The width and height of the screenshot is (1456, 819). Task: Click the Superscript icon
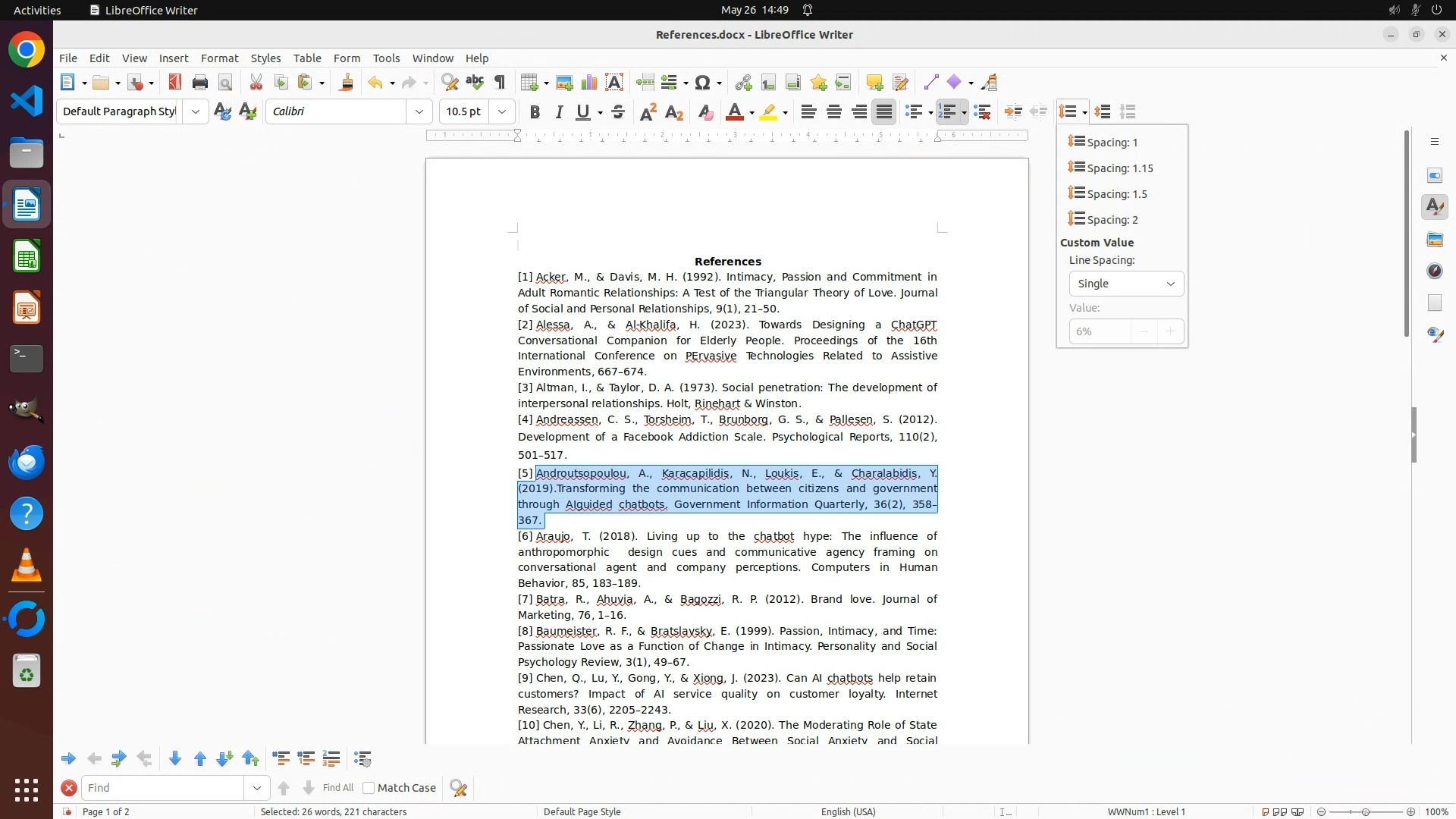pyautogui.click(x=648, y=112)
